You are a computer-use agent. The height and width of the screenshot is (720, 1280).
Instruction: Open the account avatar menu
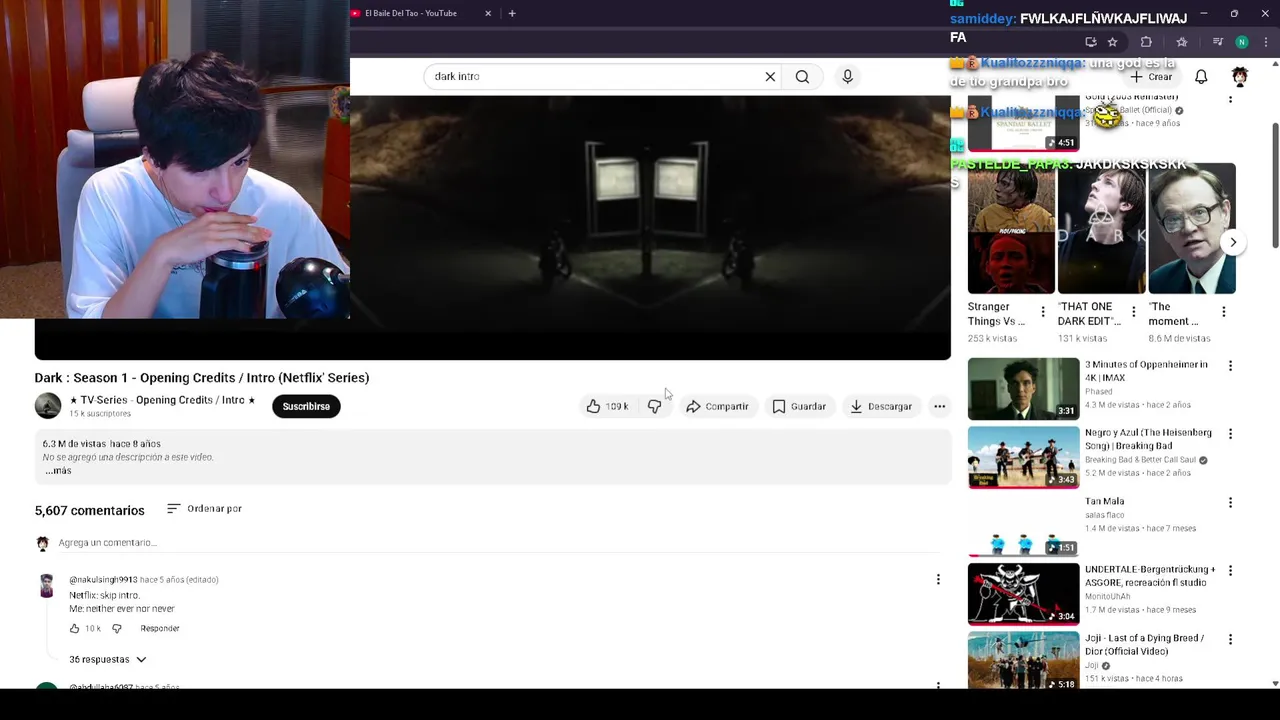(x=1240, y=77)
